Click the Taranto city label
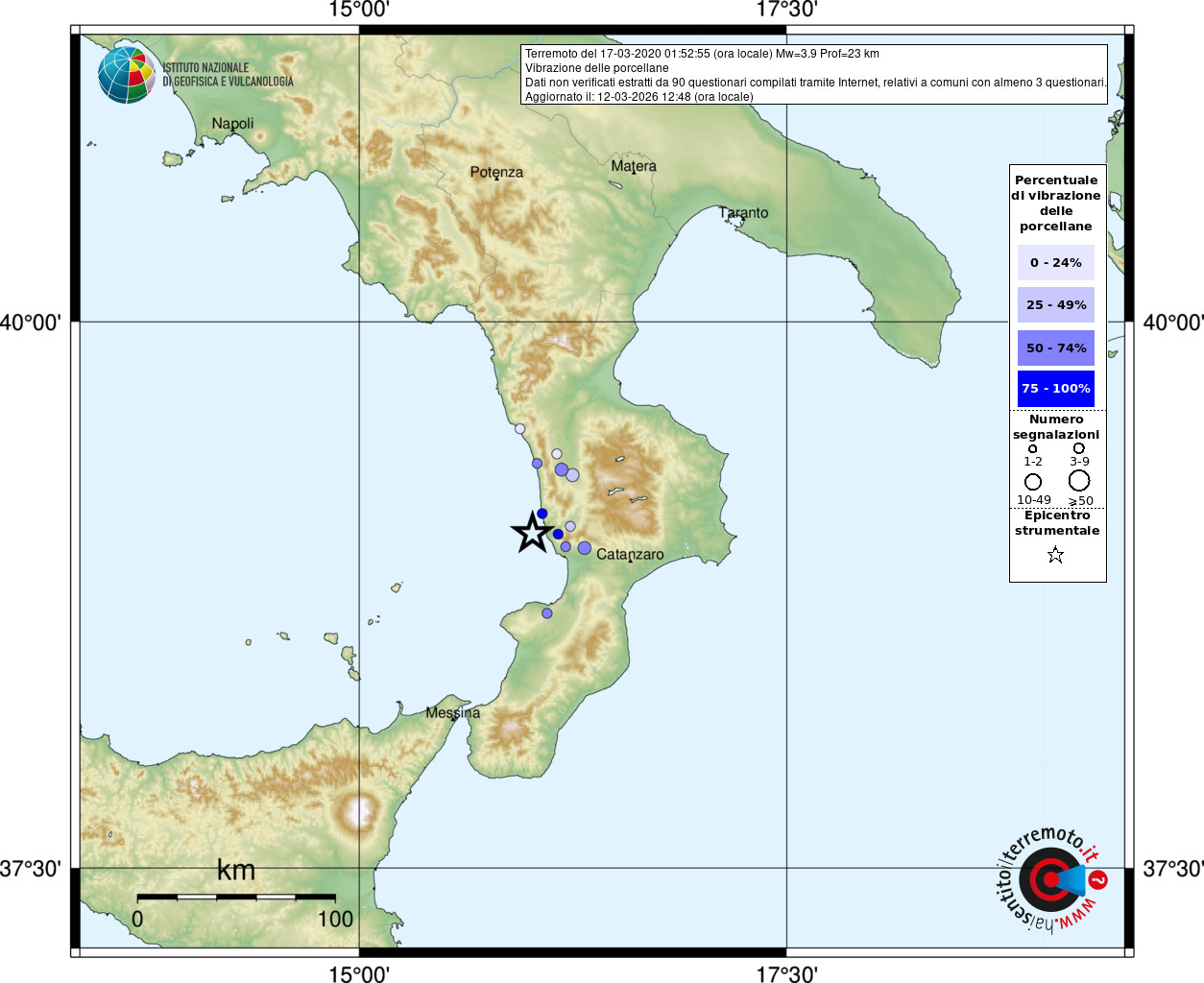This screenshot has width=1204, height=983. coord(744,213)
